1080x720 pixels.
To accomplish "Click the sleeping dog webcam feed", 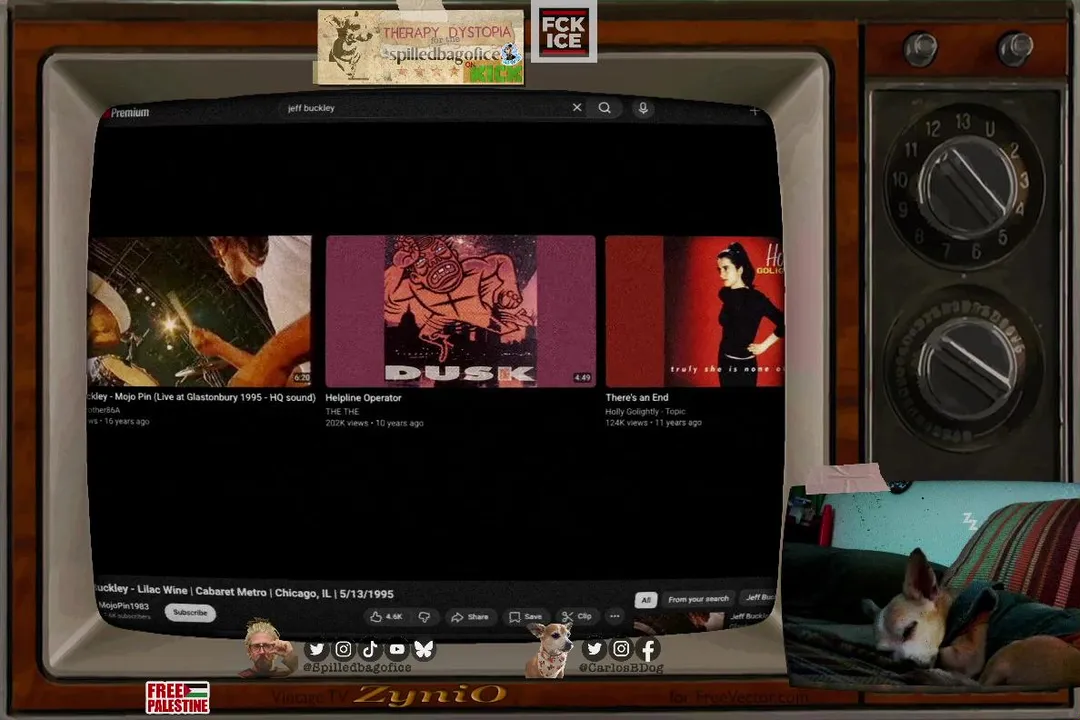I will point(932,586).
